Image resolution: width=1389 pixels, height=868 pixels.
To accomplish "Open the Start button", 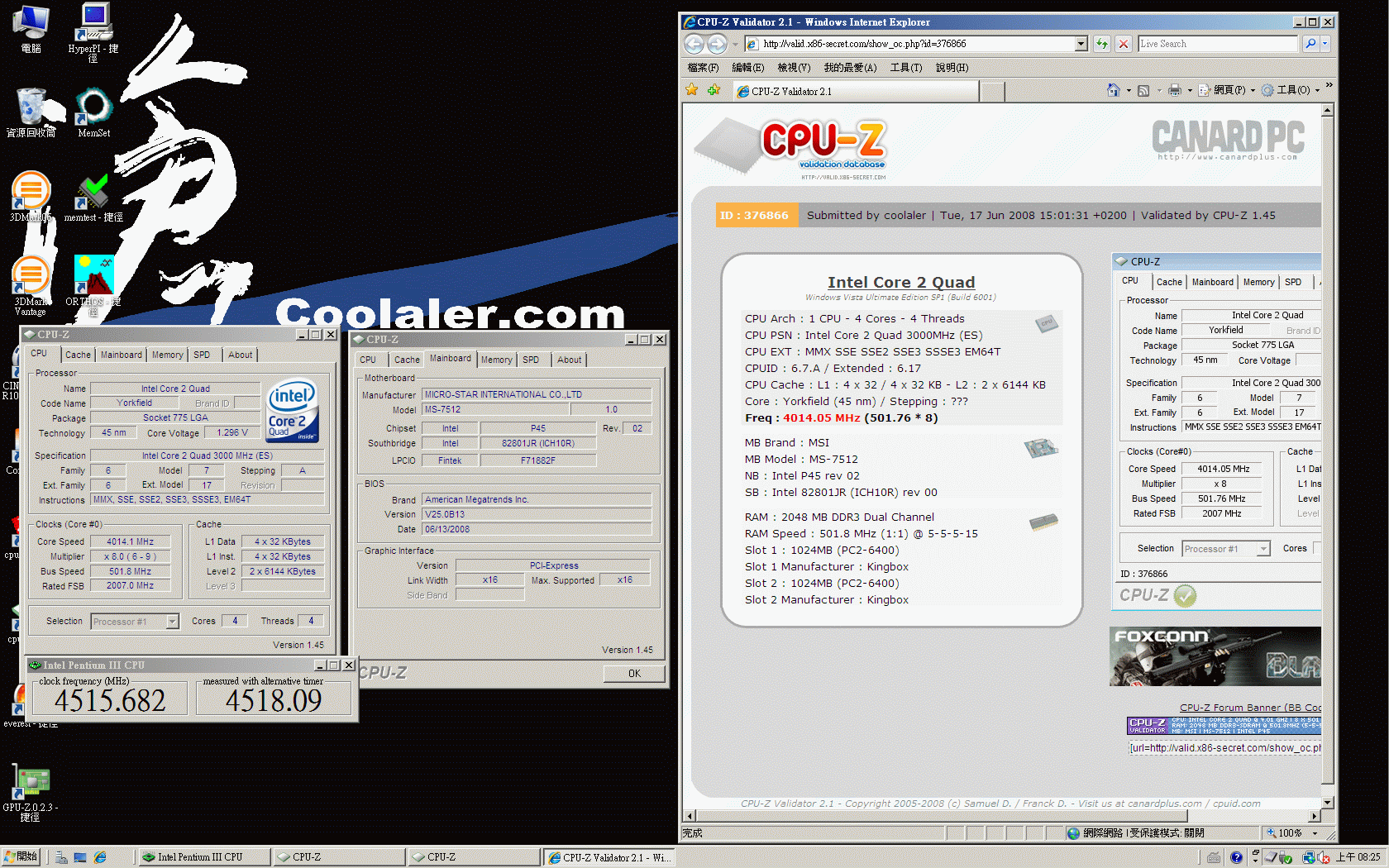I will (x=21, y=857).
